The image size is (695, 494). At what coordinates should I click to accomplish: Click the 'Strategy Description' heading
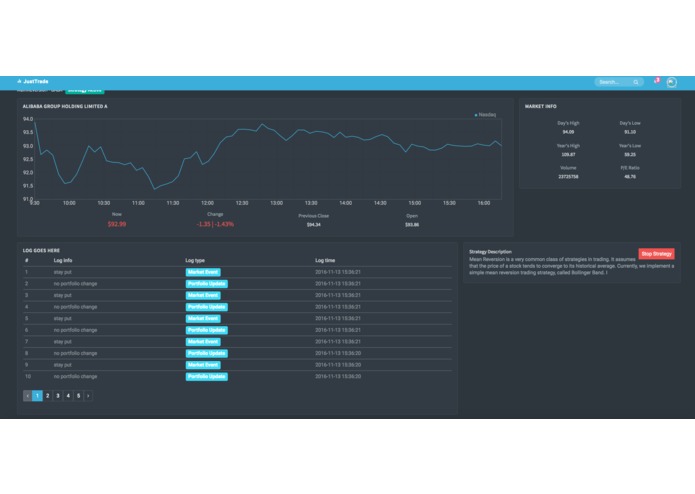pos(490,252)
